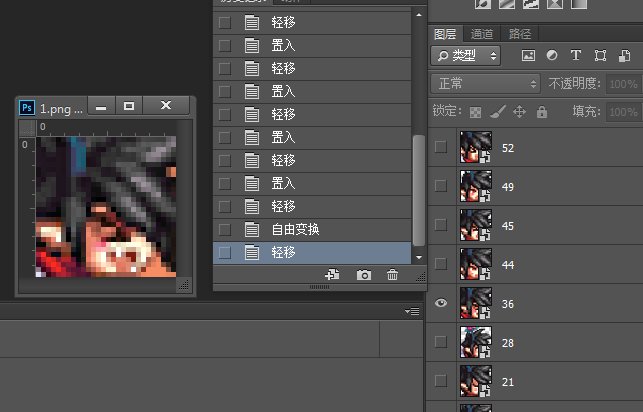Select layer 49 thumbnail
This screenshot has height=412, width=643.
pyautogui.click(x=476, y=186)
